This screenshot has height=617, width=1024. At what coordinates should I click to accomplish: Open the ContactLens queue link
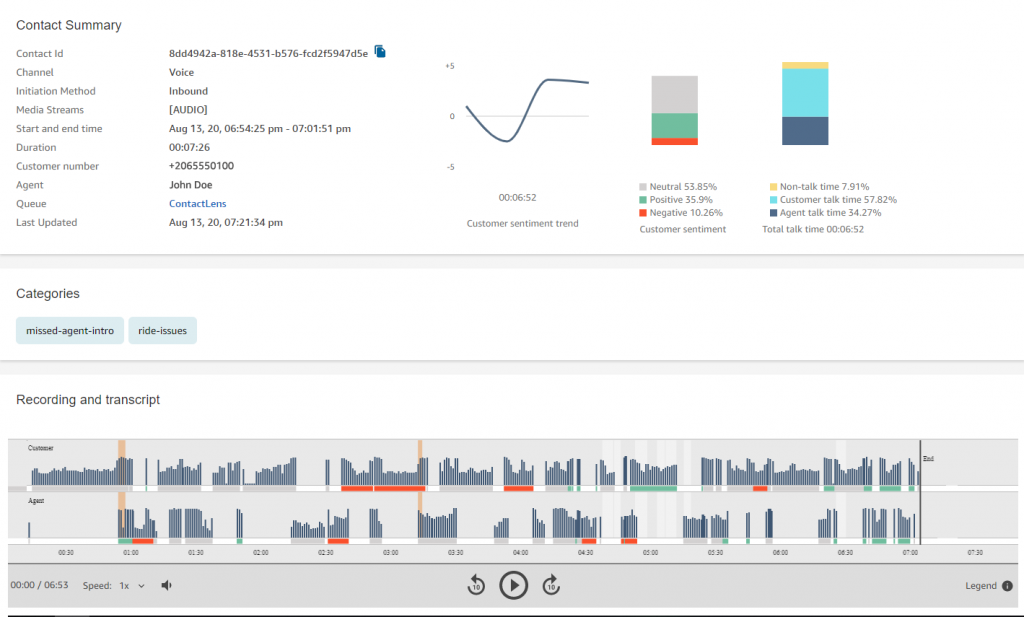point(191,204)
